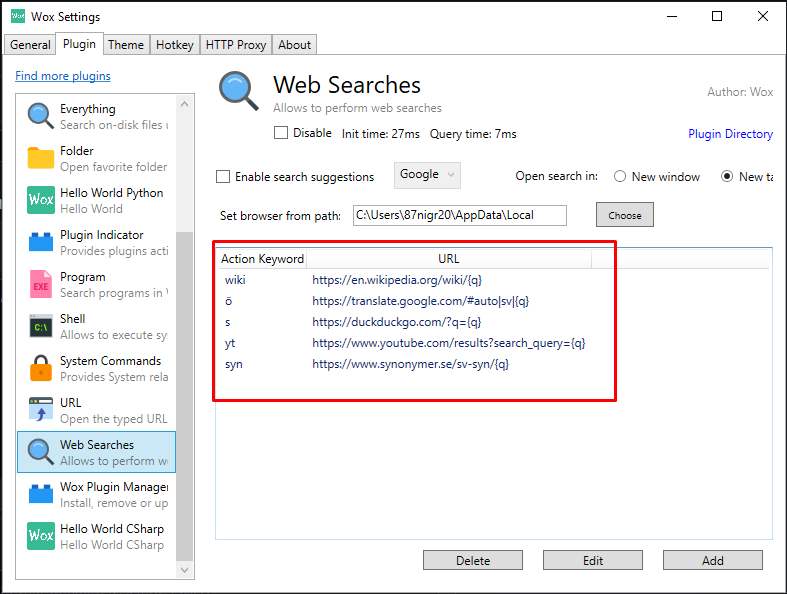Image resolution: width=787 pixels, height=594 pixels.
Task: Click the Shell plugin console icon
Action: [x=41, y=326]
